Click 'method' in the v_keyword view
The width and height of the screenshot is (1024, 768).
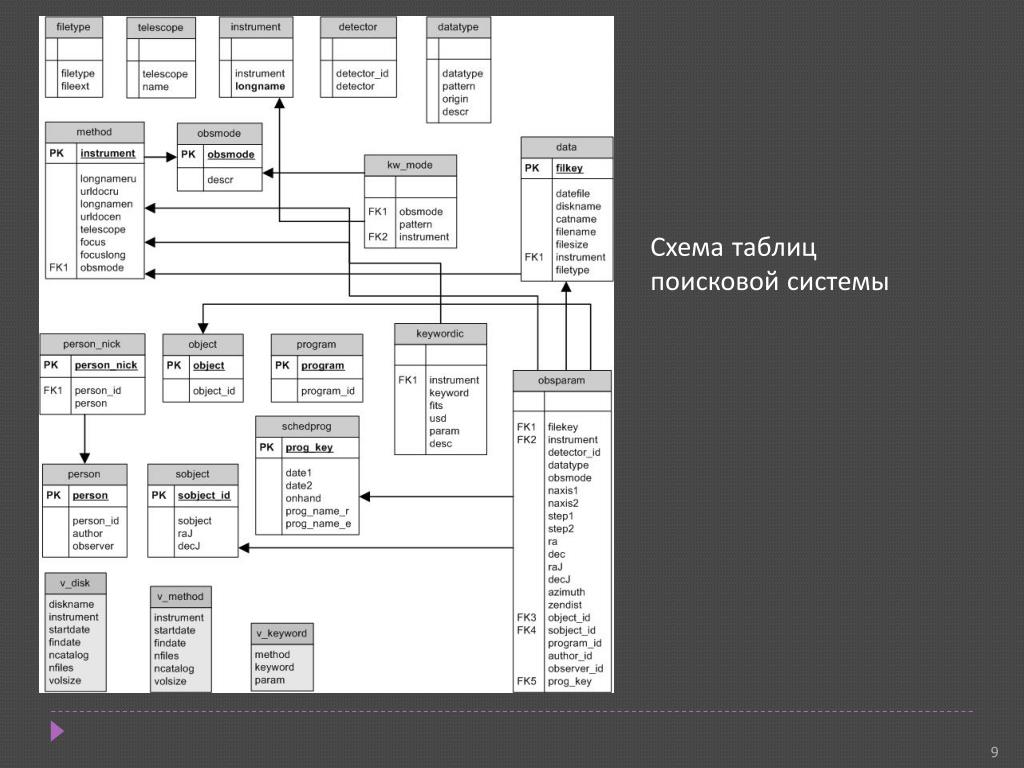pos(272,655)
